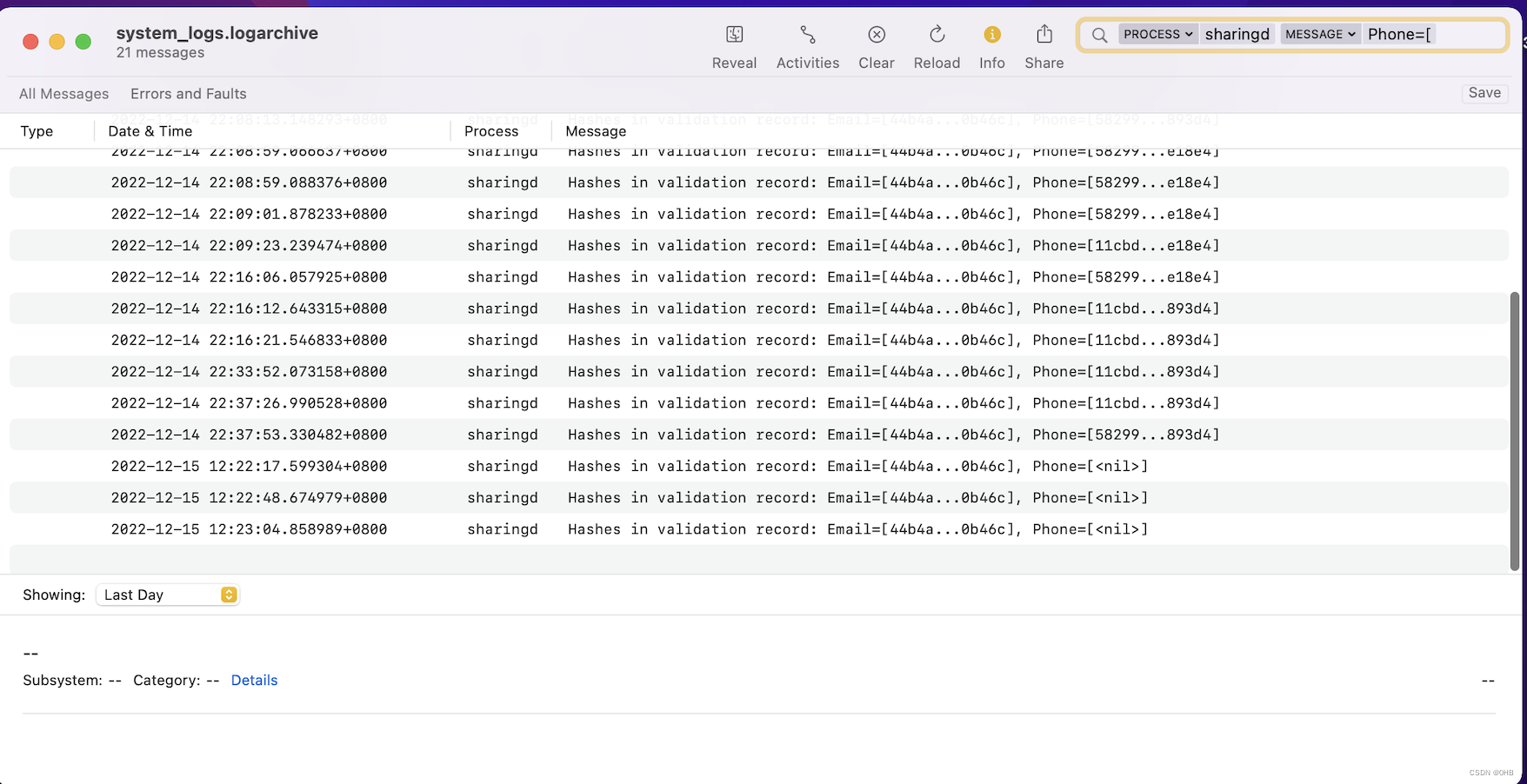This screenshot has height=784, width=1527.
Task: Select the log row at 12:22:17.599304
Action: point(758,466)
